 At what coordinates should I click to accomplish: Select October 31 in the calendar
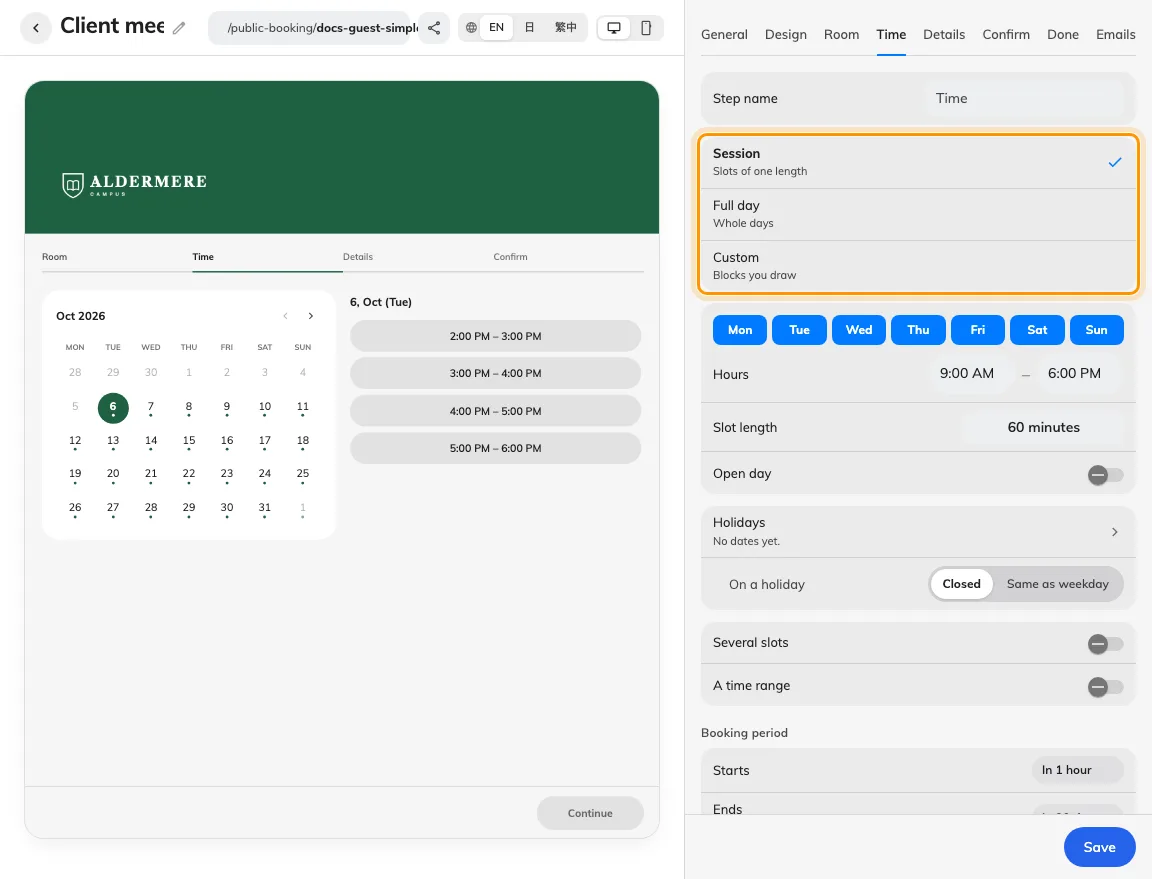(x=264, y=509)
